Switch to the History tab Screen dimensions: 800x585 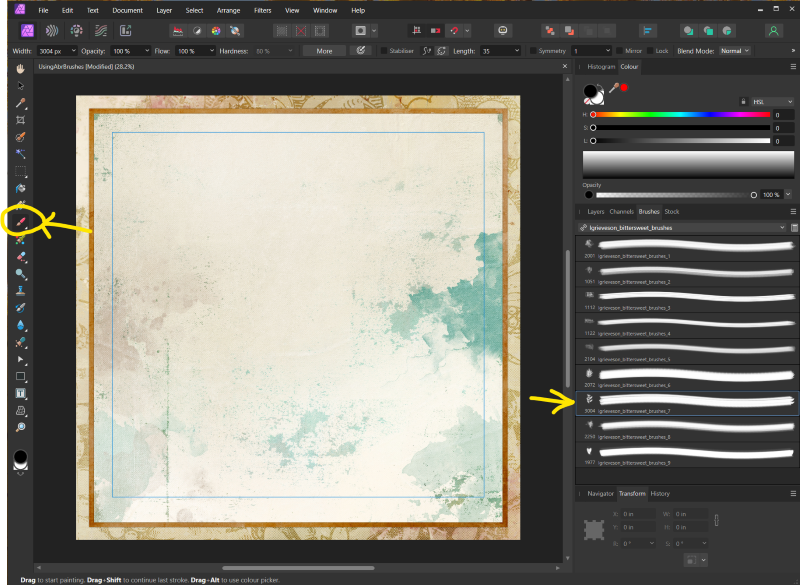click(660, 494)
